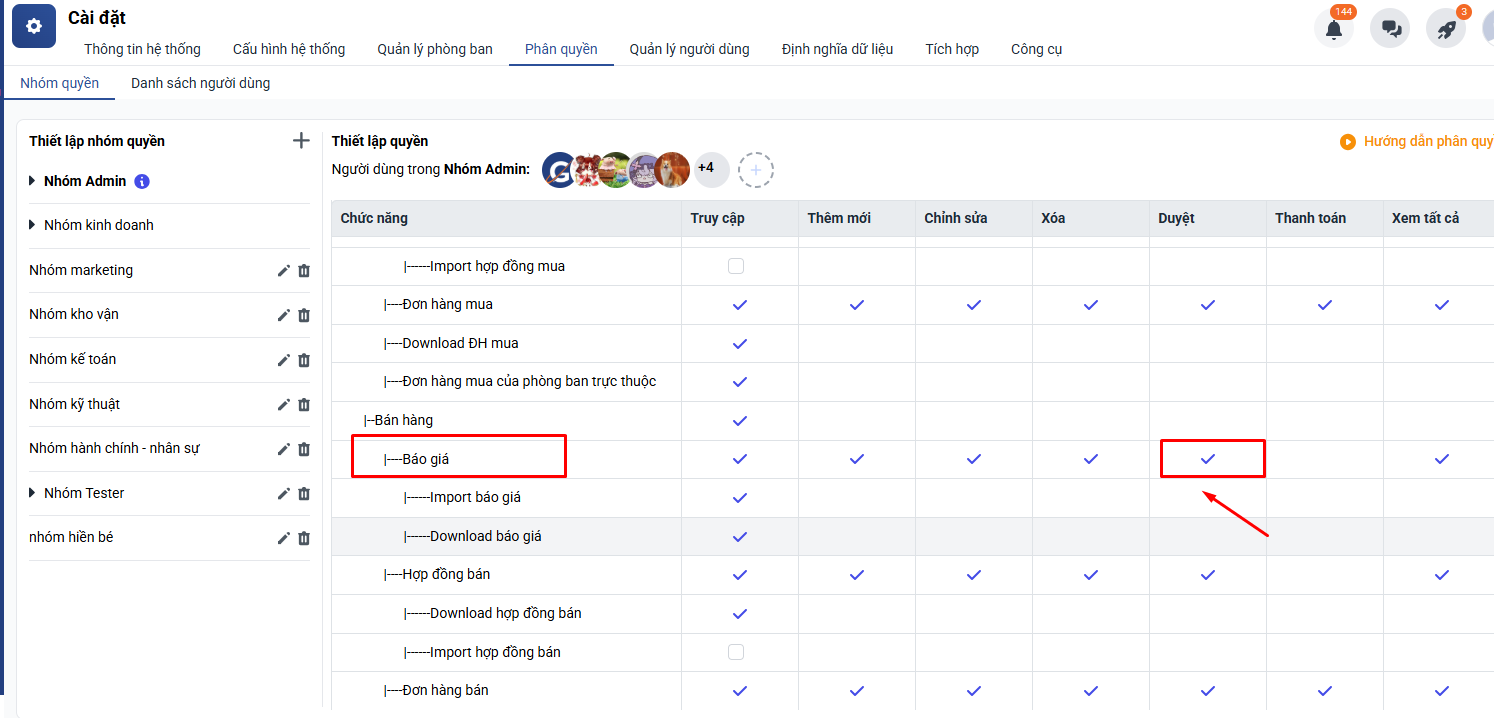Viewport: 1494px width, 718px height.
Task: Click the plus icon to add permission group
Action: [x=301, y=141]
